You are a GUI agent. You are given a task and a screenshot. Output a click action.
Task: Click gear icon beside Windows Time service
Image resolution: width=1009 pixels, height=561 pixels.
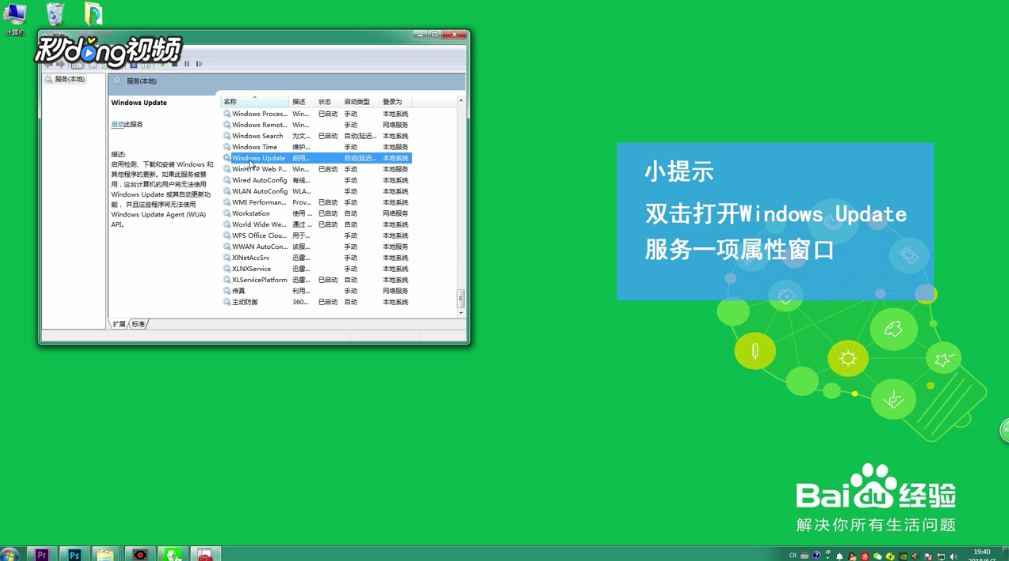(227, 147)
